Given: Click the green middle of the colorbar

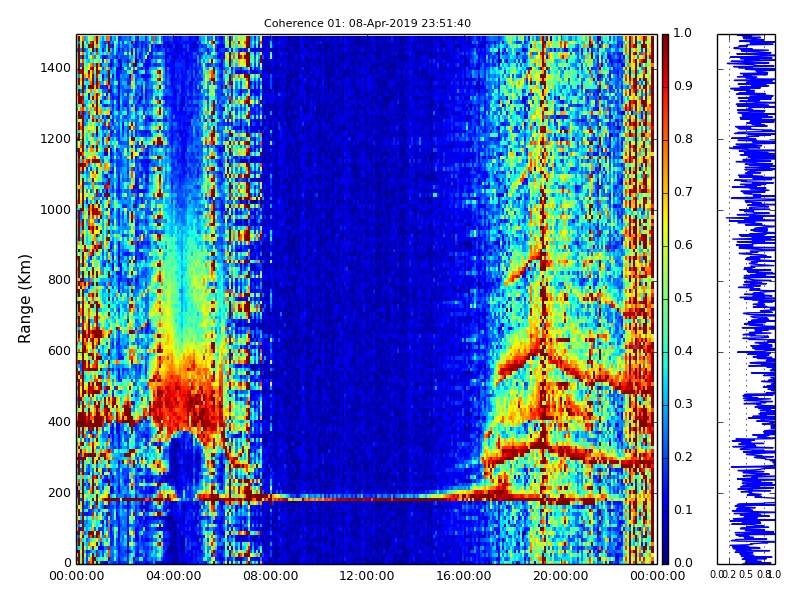Looking at the screenshot, I should click(665, 299).
